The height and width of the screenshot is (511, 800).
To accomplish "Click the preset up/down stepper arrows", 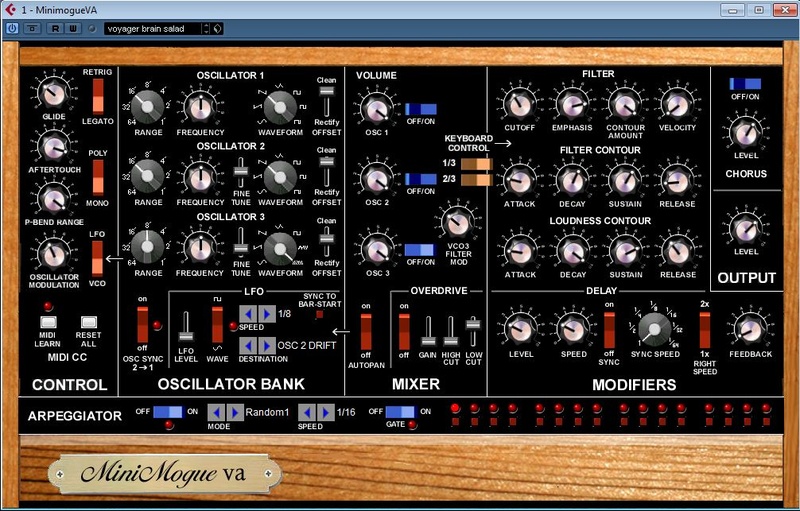I will point(206,29).
